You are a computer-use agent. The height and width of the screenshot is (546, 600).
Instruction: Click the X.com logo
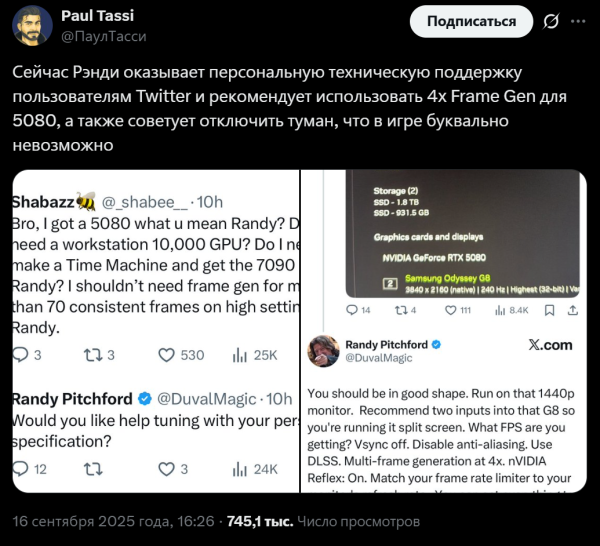pos(549,345)
